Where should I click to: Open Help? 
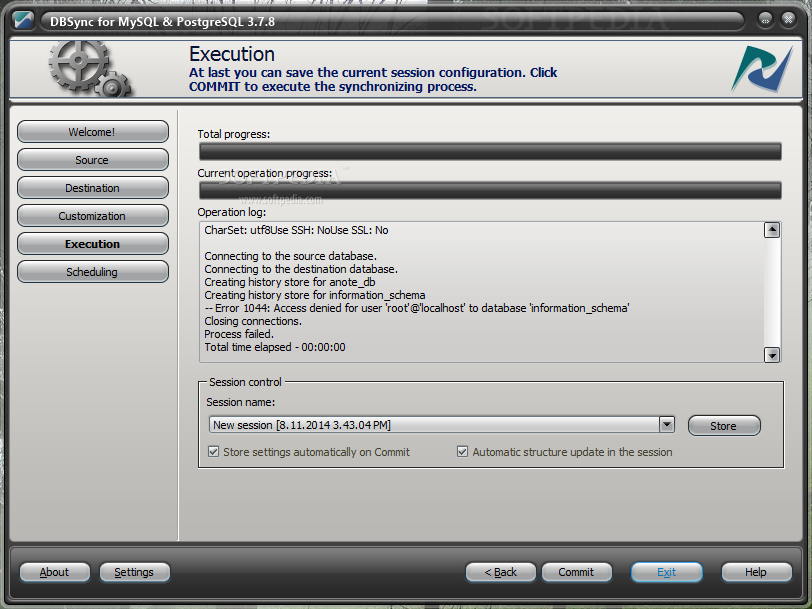point(757,572)
